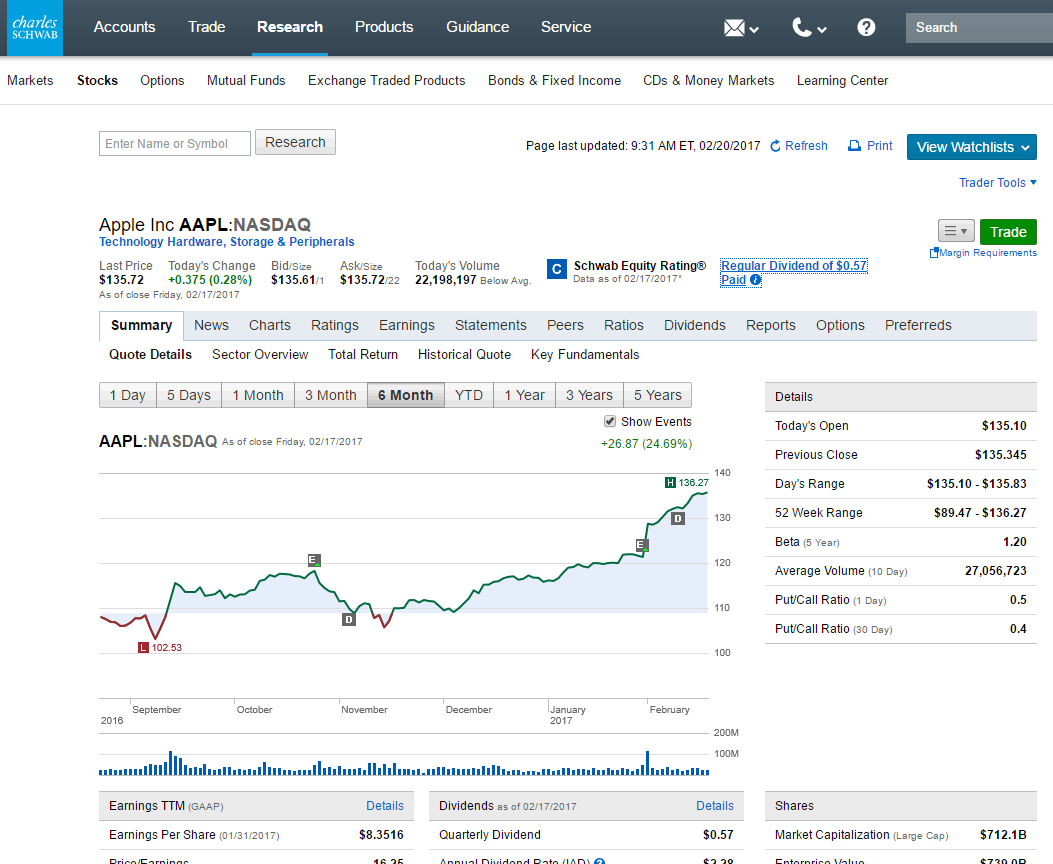Expand the Trader Tools menu
Viewport: 1053px width, 864px height.
(x=997, y=183)
